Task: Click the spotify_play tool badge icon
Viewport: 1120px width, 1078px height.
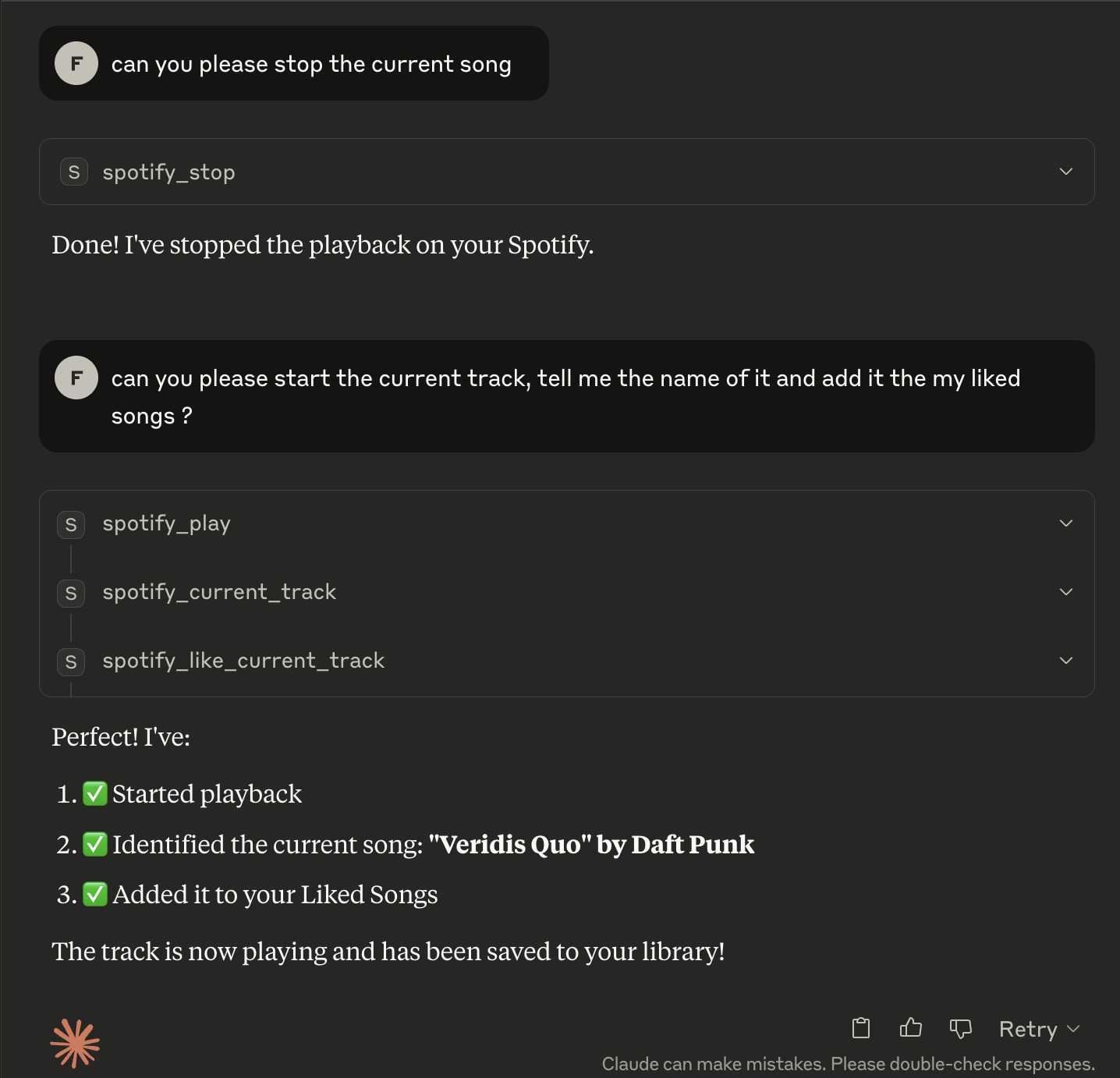Action: [70, 524]
